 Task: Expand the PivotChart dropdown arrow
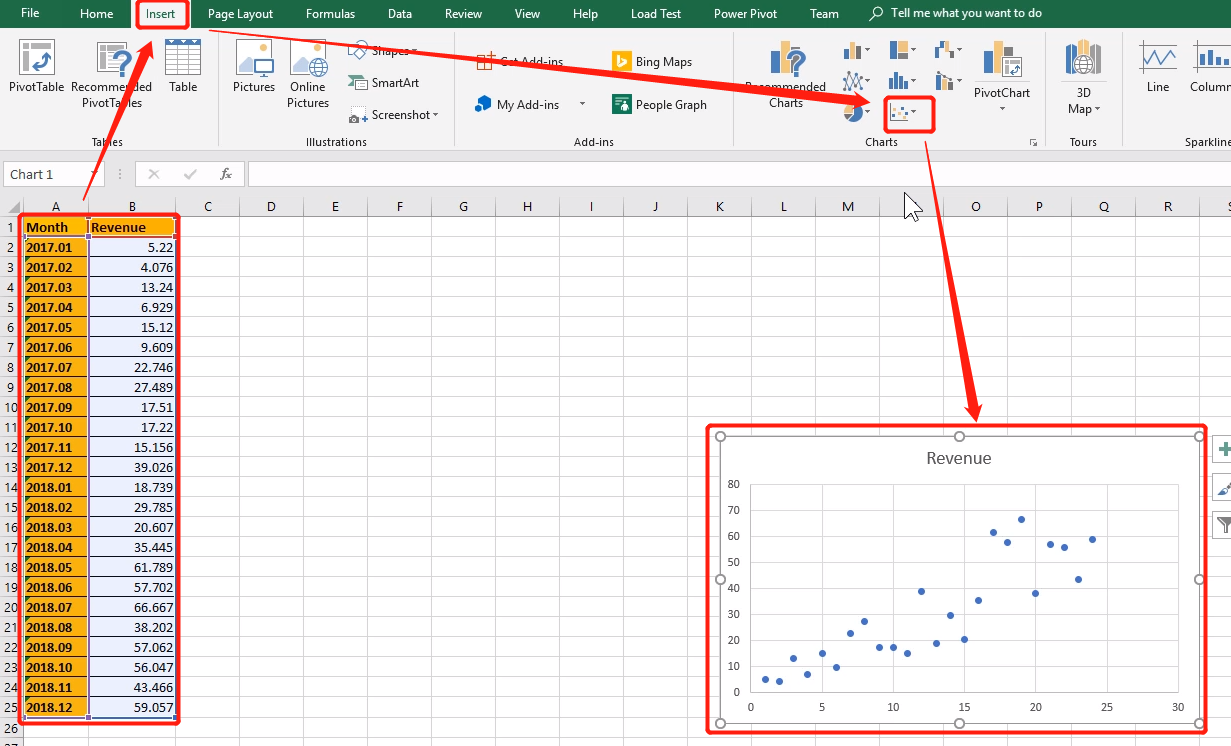pyautogui.click(x=1002, y=109)
